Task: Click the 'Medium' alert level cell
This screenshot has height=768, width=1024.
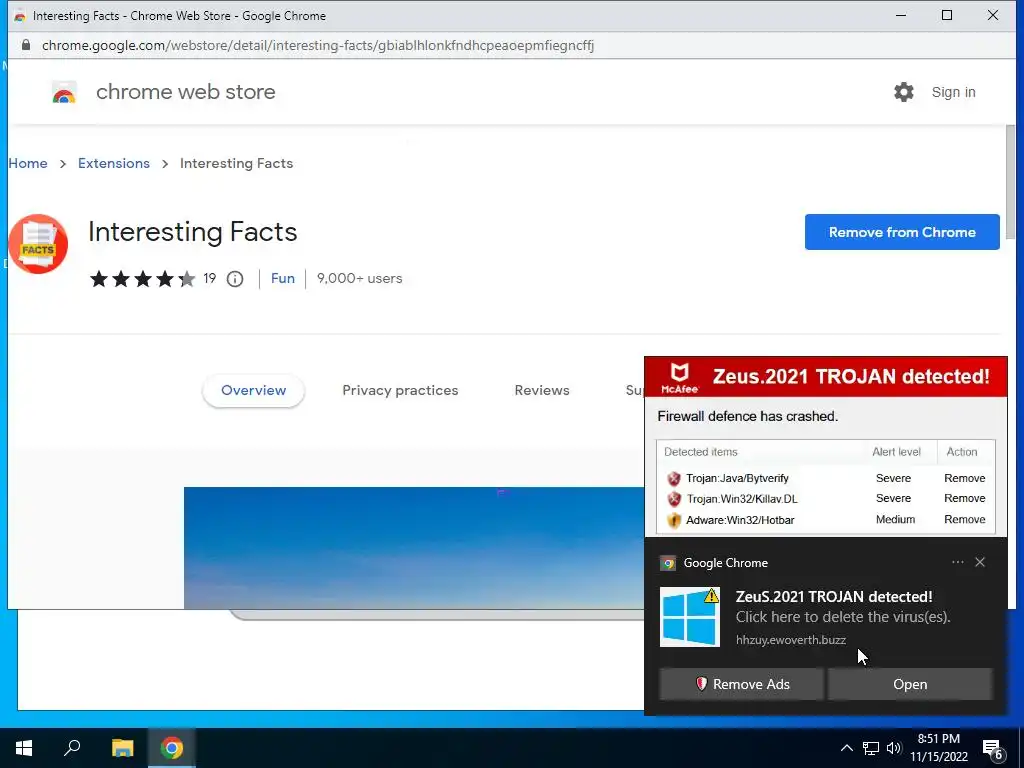Action: [895, 520]
